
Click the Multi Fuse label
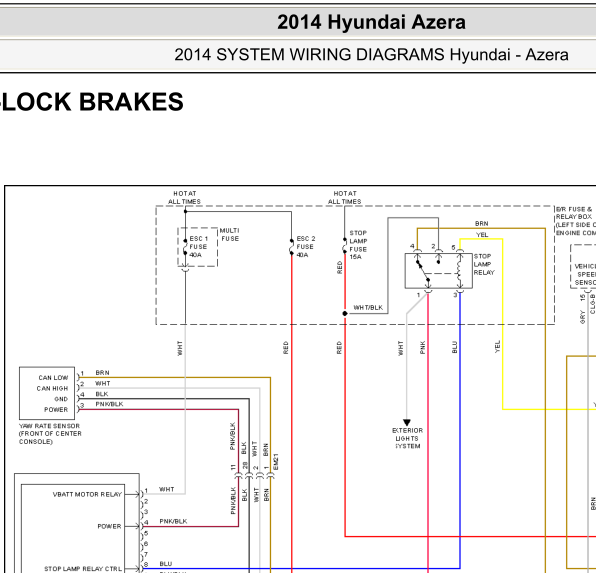230,235
